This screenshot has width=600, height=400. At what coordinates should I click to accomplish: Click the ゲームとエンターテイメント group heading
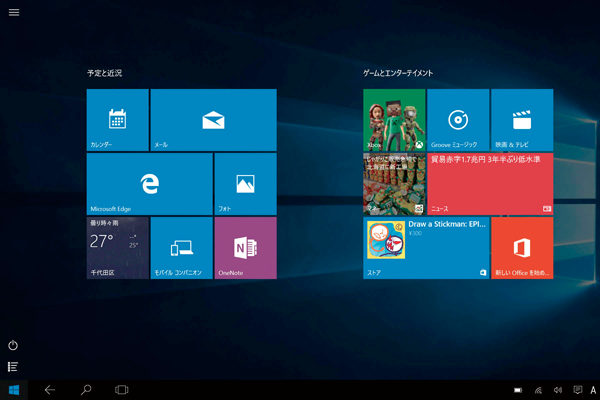click(x=398, y=73)
